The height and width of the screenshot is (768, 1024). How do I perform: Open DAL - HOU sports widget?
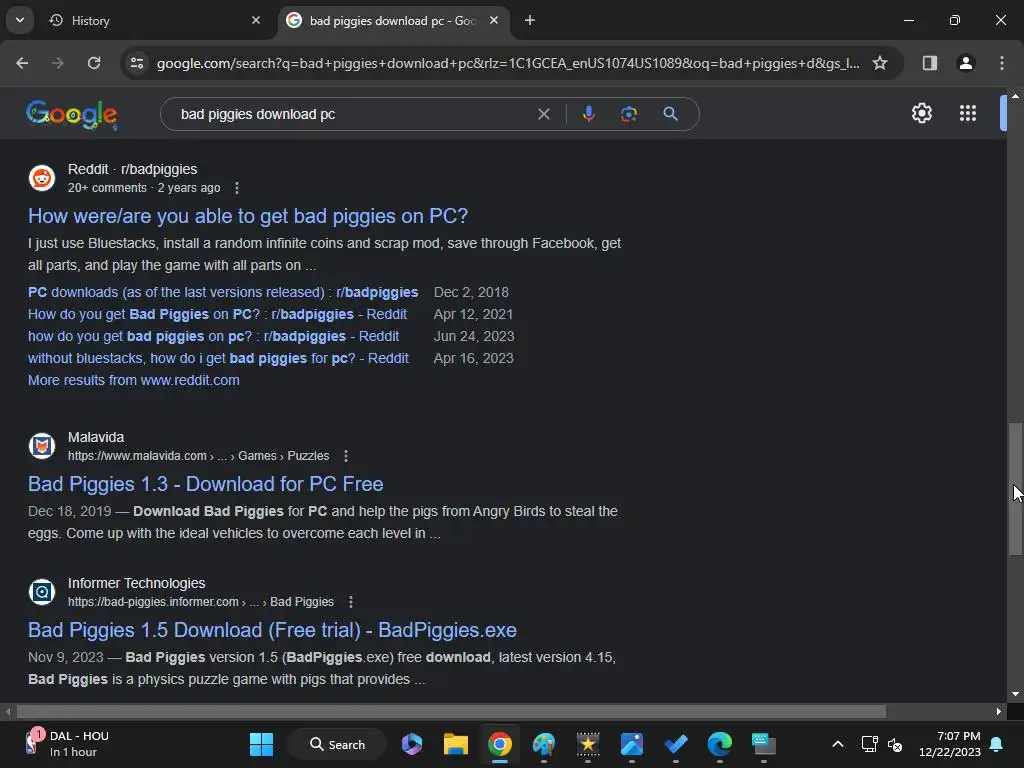65,744
